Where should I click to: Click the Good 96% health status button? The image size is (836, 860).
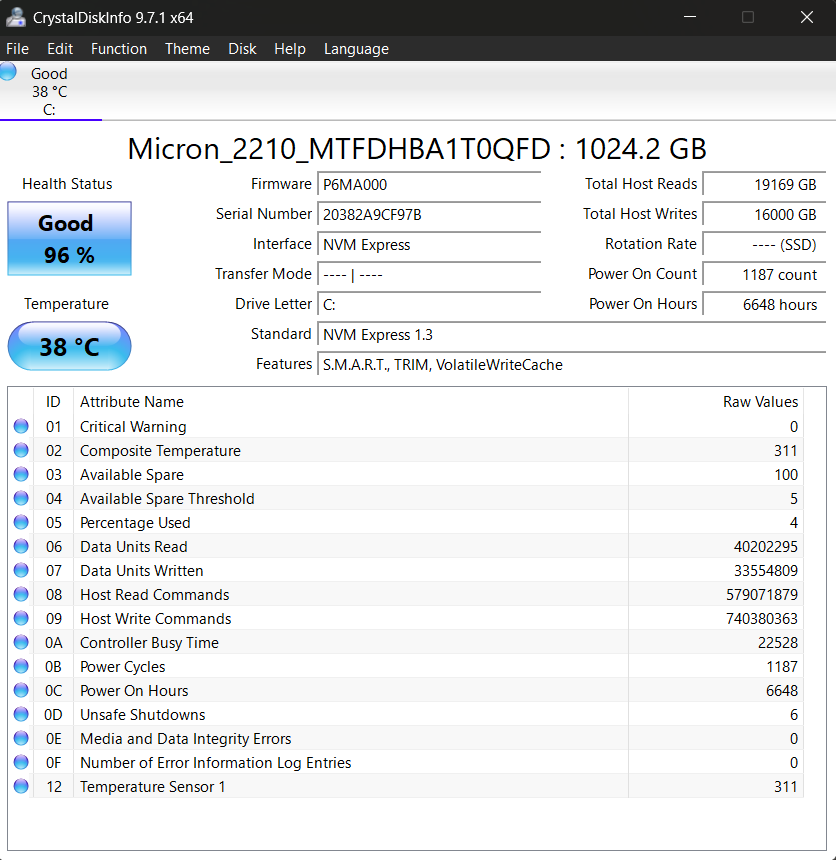(x=69, y=238)
